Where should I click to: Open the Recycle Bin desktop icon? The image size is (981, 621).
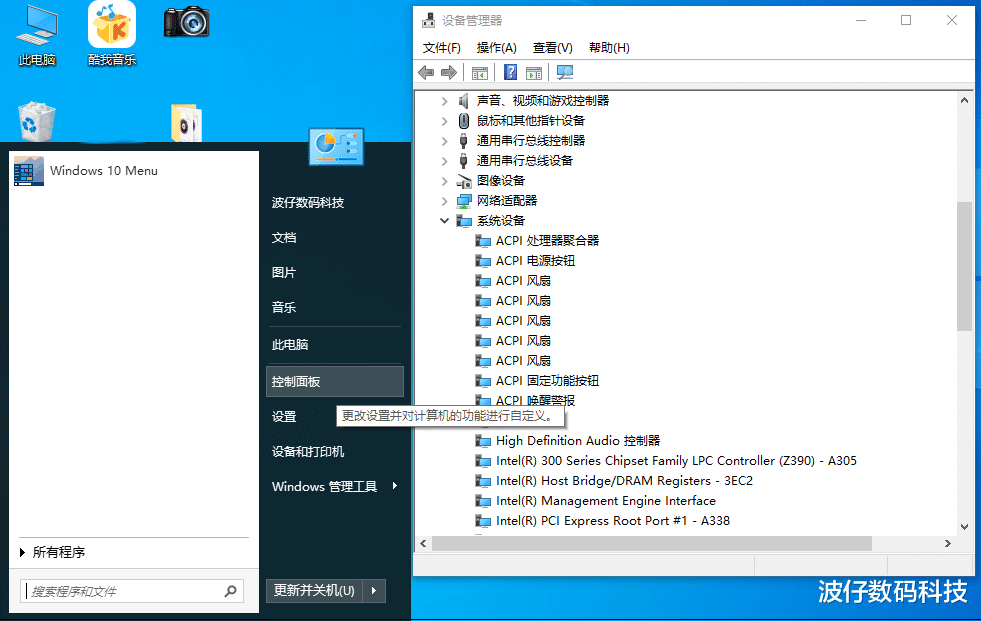click(x=37, y=121)
